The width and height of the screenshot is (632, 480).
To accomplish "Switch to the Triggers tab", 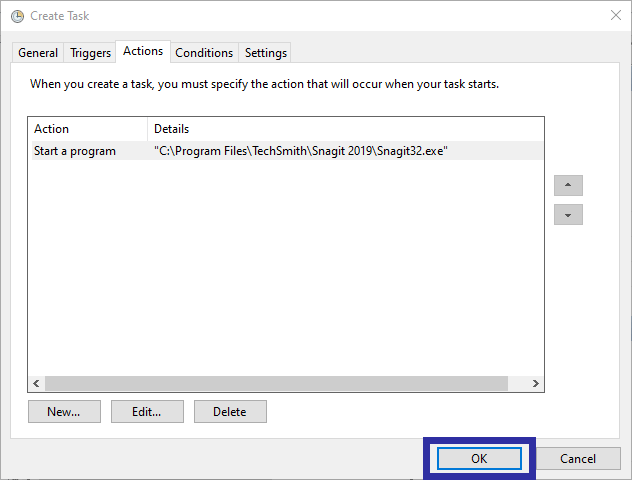I will [x=90, y=52].
